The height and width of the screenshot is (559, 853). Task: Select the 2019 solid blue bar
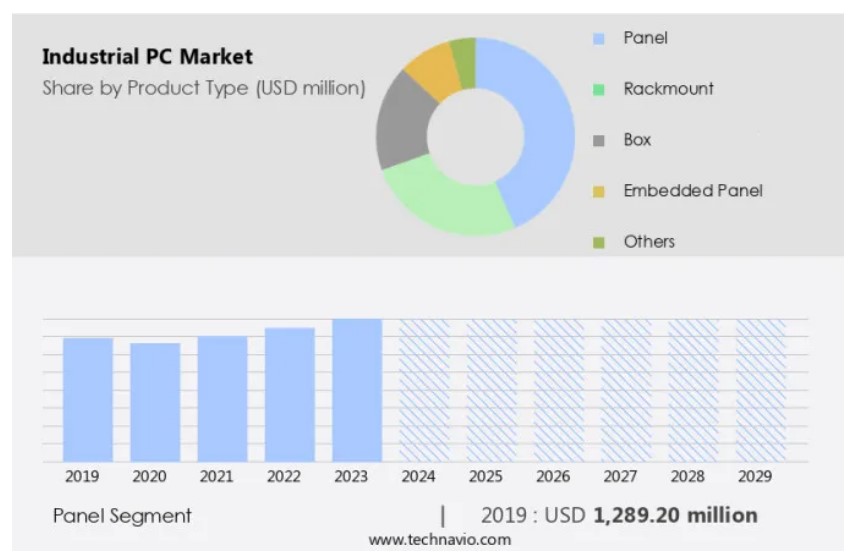coord(88,400)
